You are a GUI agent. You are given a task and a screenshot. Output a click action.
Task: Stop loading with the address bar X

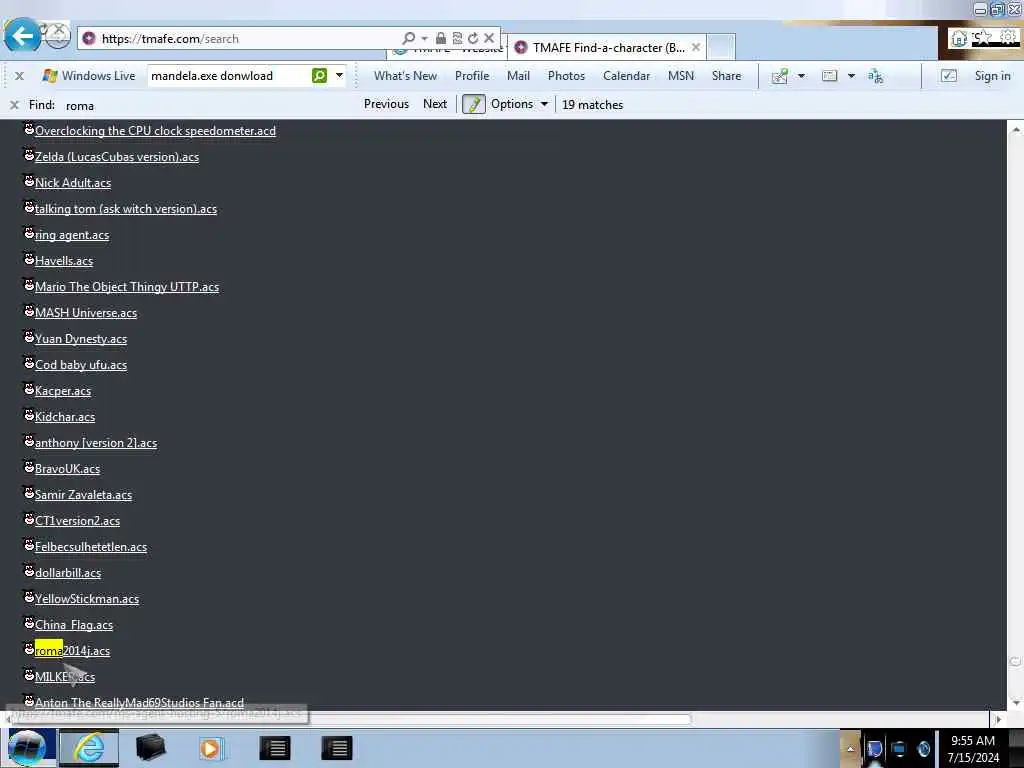(489, 39)
